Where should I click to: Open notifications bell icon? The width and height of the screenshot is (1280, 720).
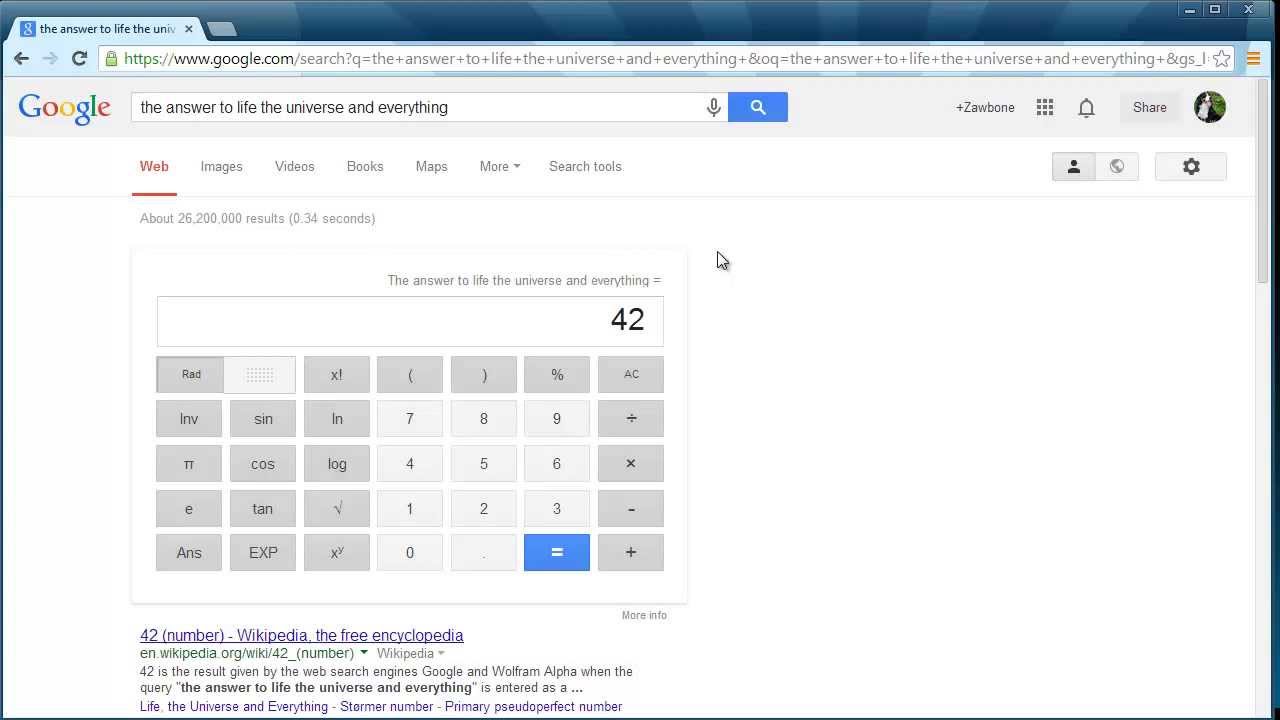1086,107
